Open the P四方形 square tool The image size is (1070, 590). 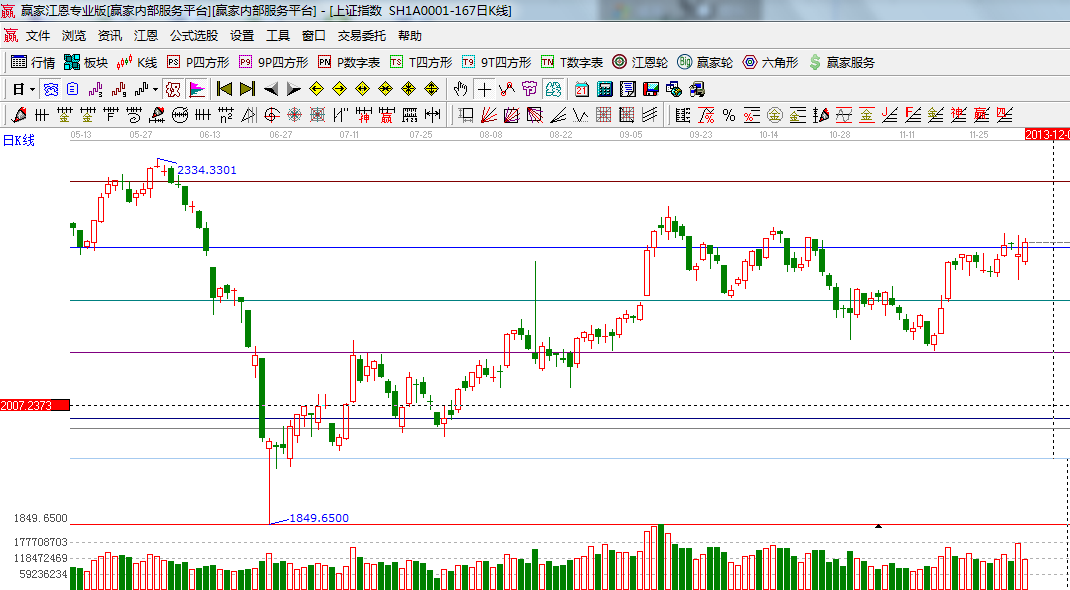tap(197, 62)
